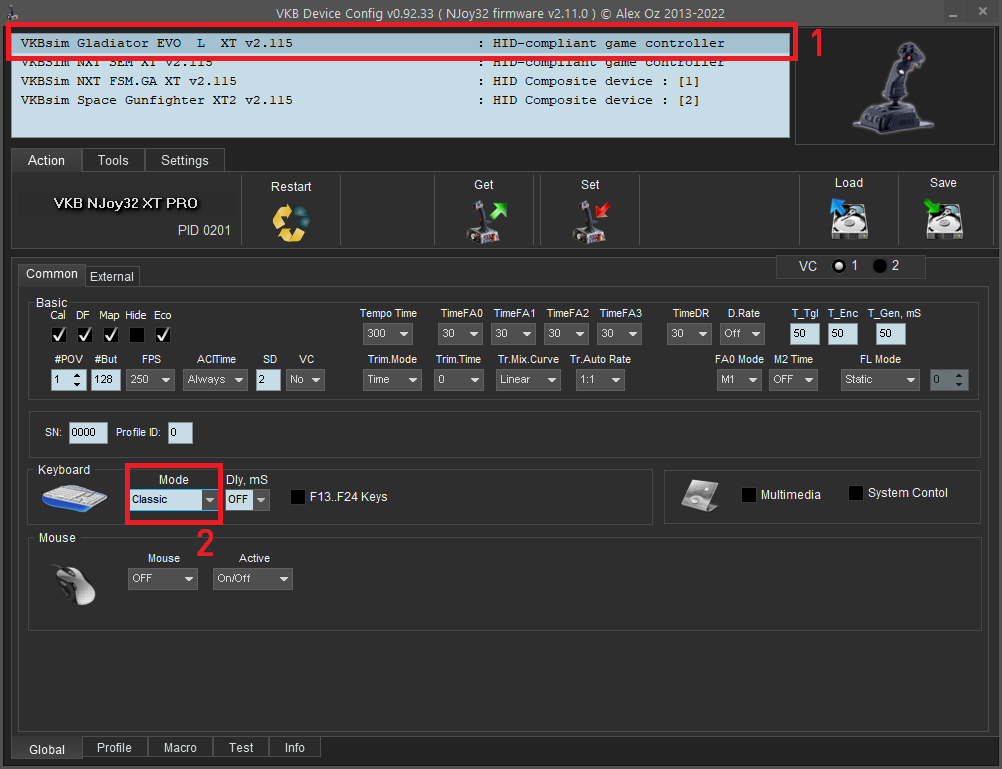This screenshot has height=769, width=1002.
Task: Open the Keyboard Mode Classic dropdown
Action: pos(174,500)
